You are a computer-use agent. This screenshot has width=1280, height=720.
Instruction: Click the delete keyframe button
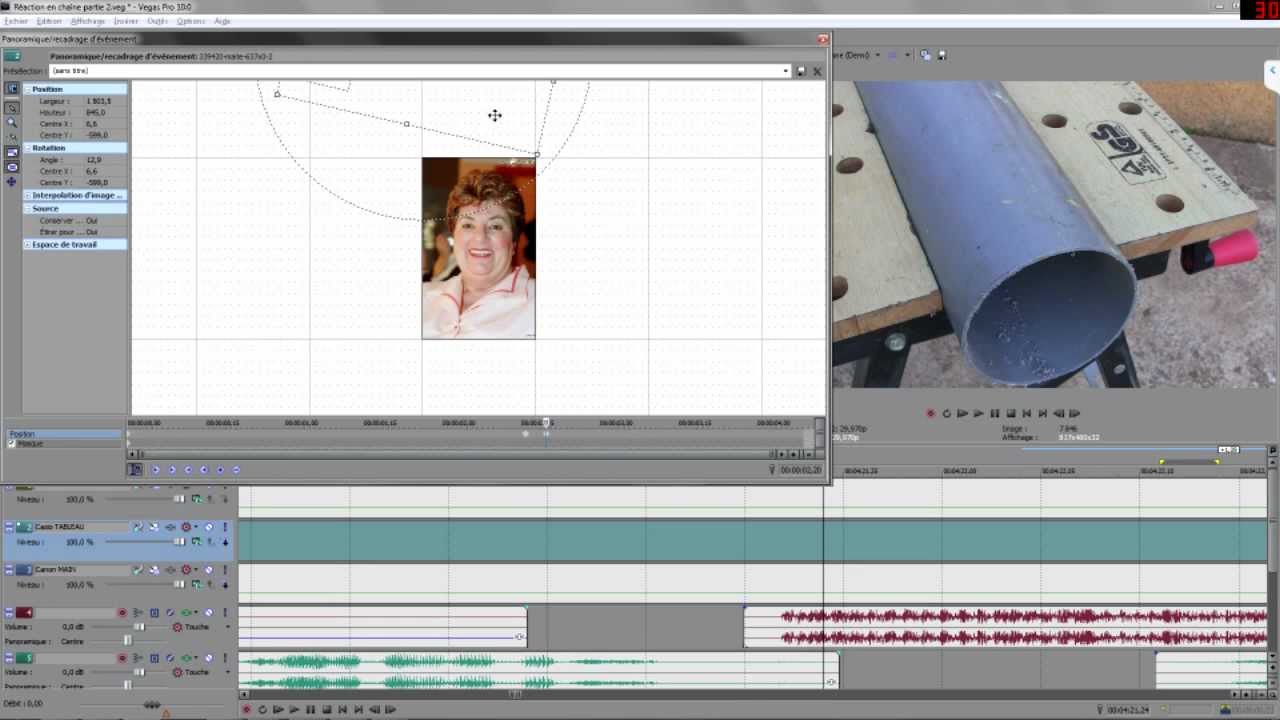click(x=236, y=470)
